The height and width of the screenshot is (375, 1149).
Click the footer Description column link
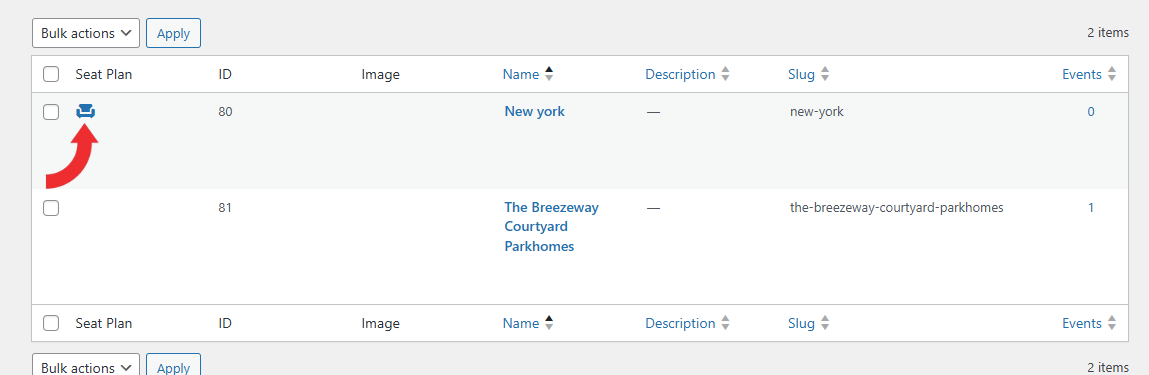(x=680, y=323)
